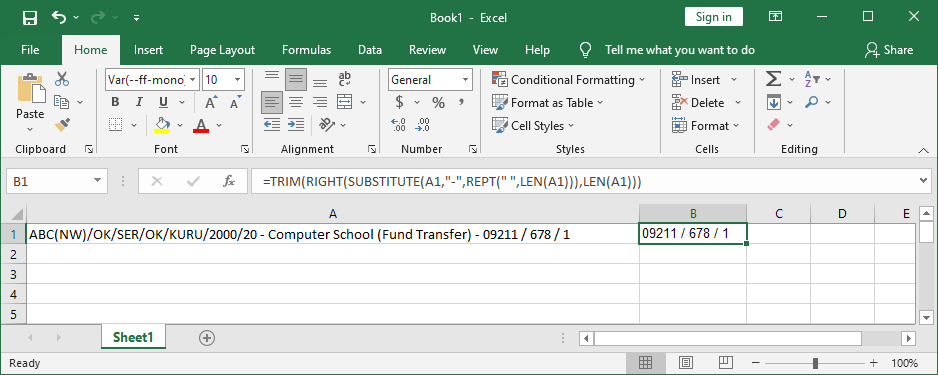The width and height of the screenshot is (938, 375).
Task: Toggle Center alignment button
Action: (x=296, y=102)
